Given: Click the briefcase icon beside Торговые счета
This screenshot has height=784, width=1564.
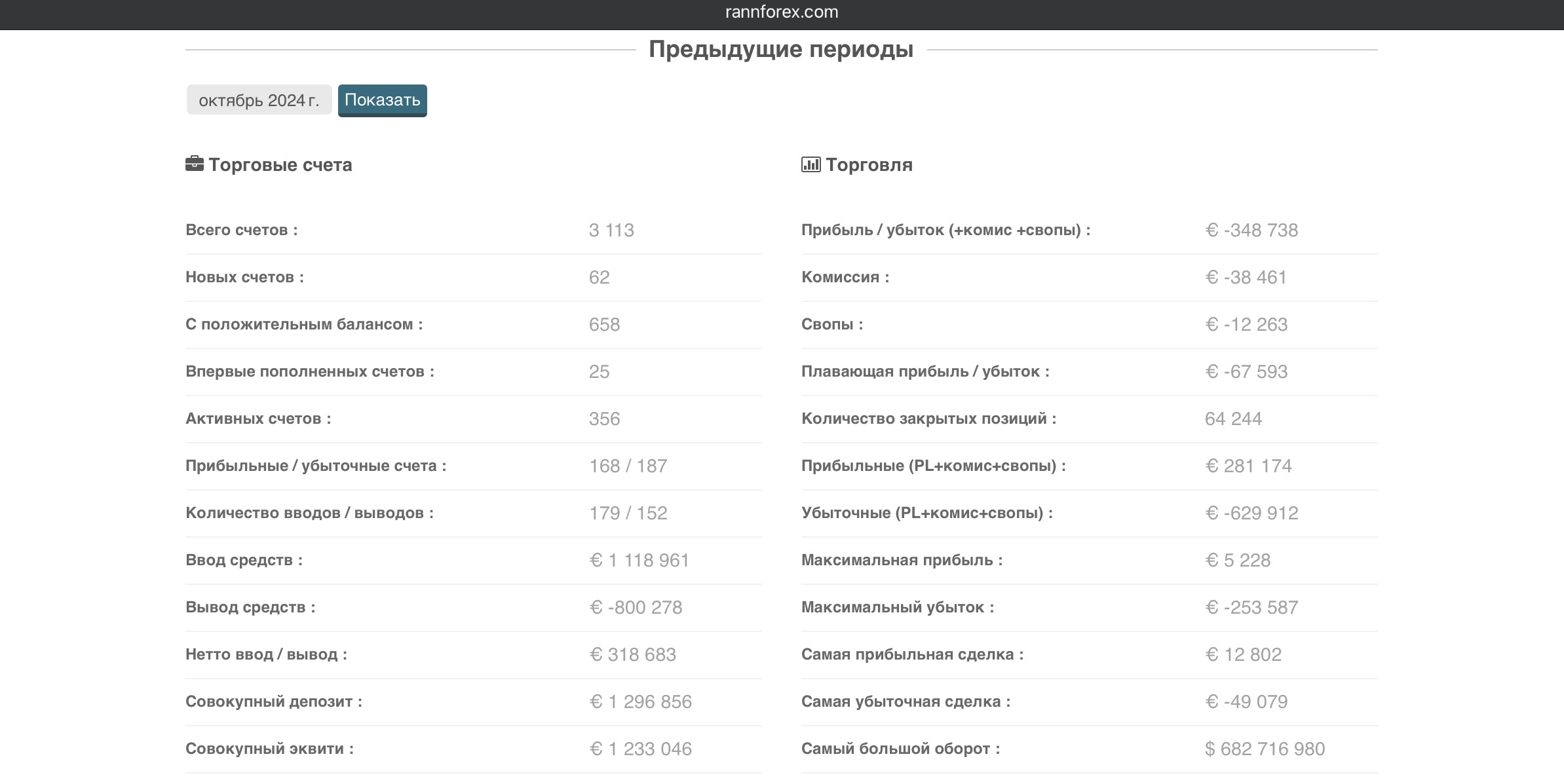Looking at the screenshot, I should pos(195,164).
